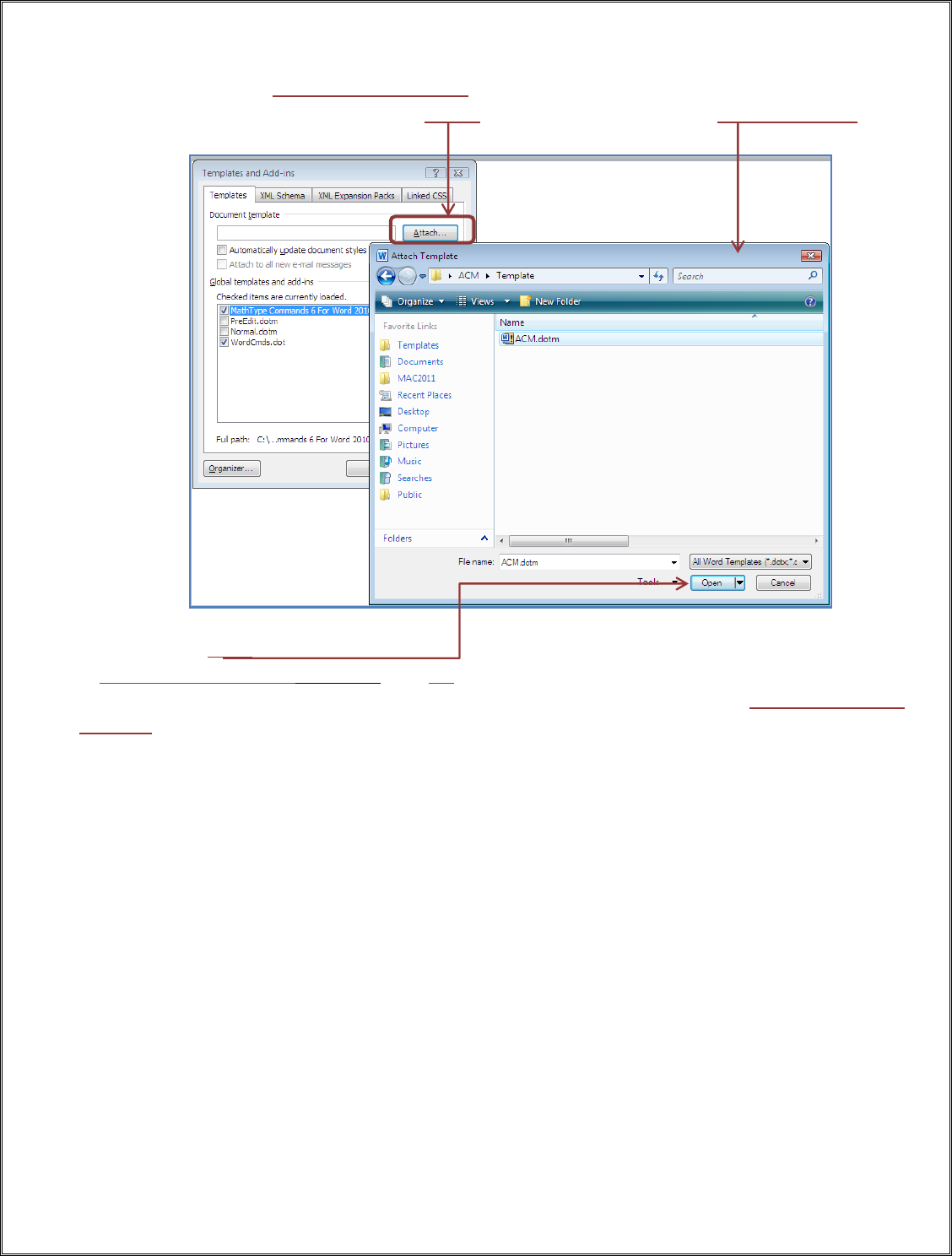
Task: Click the Attach... button
Action: coord(430,233)
